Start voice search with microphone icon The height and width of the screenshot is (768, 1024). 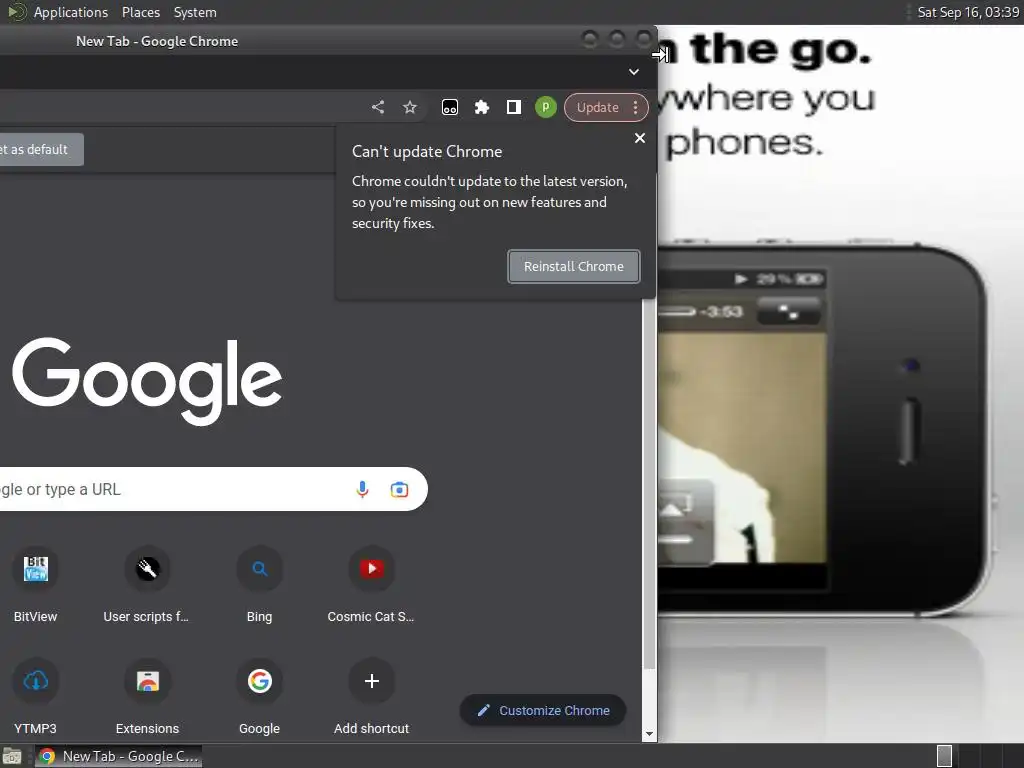(x=362, y=489)
